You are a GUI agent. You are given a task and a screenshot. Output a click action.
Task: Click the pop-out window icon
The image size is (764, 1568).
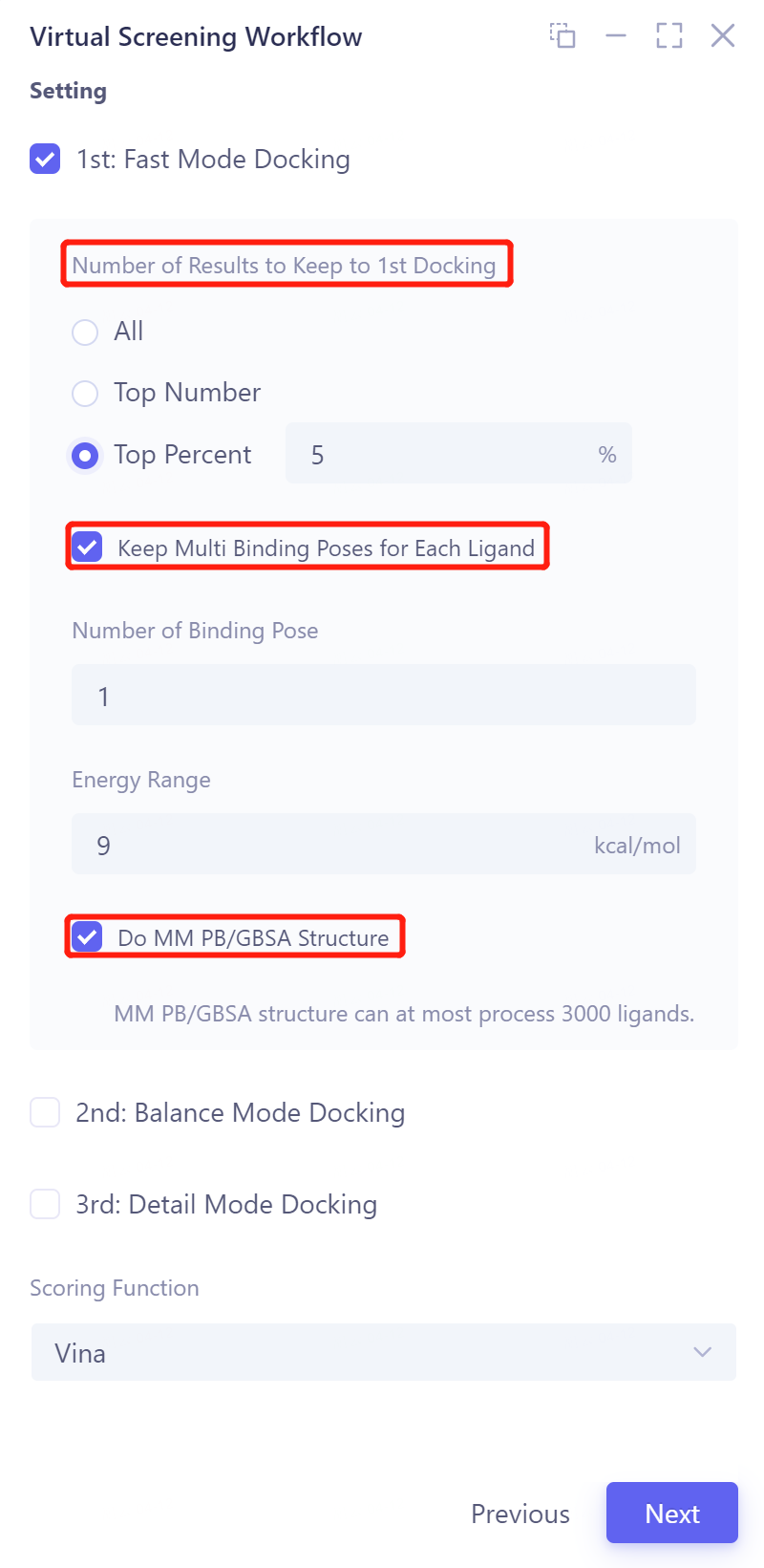[x=562, y=36]
